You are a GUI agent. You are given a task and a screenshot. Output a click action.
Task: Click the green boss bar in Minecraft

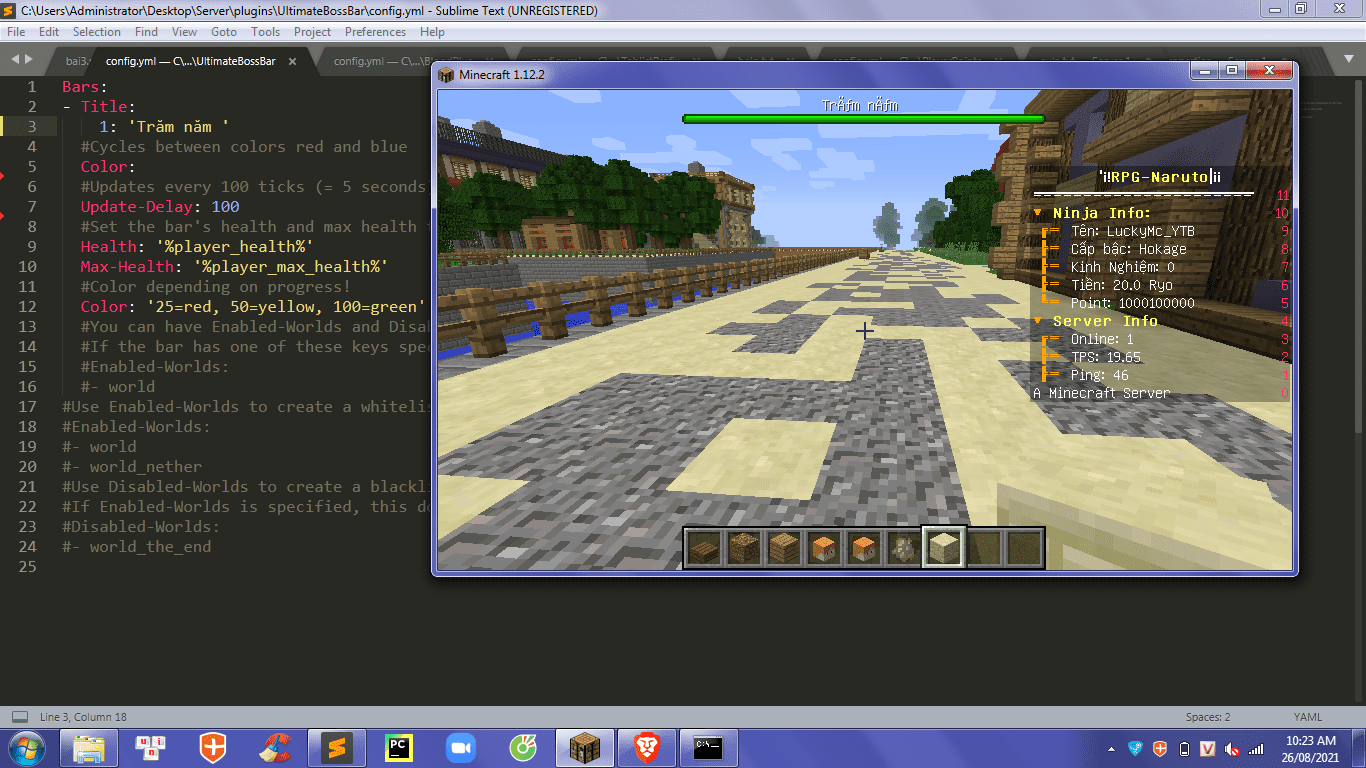(x=863, y=119)
